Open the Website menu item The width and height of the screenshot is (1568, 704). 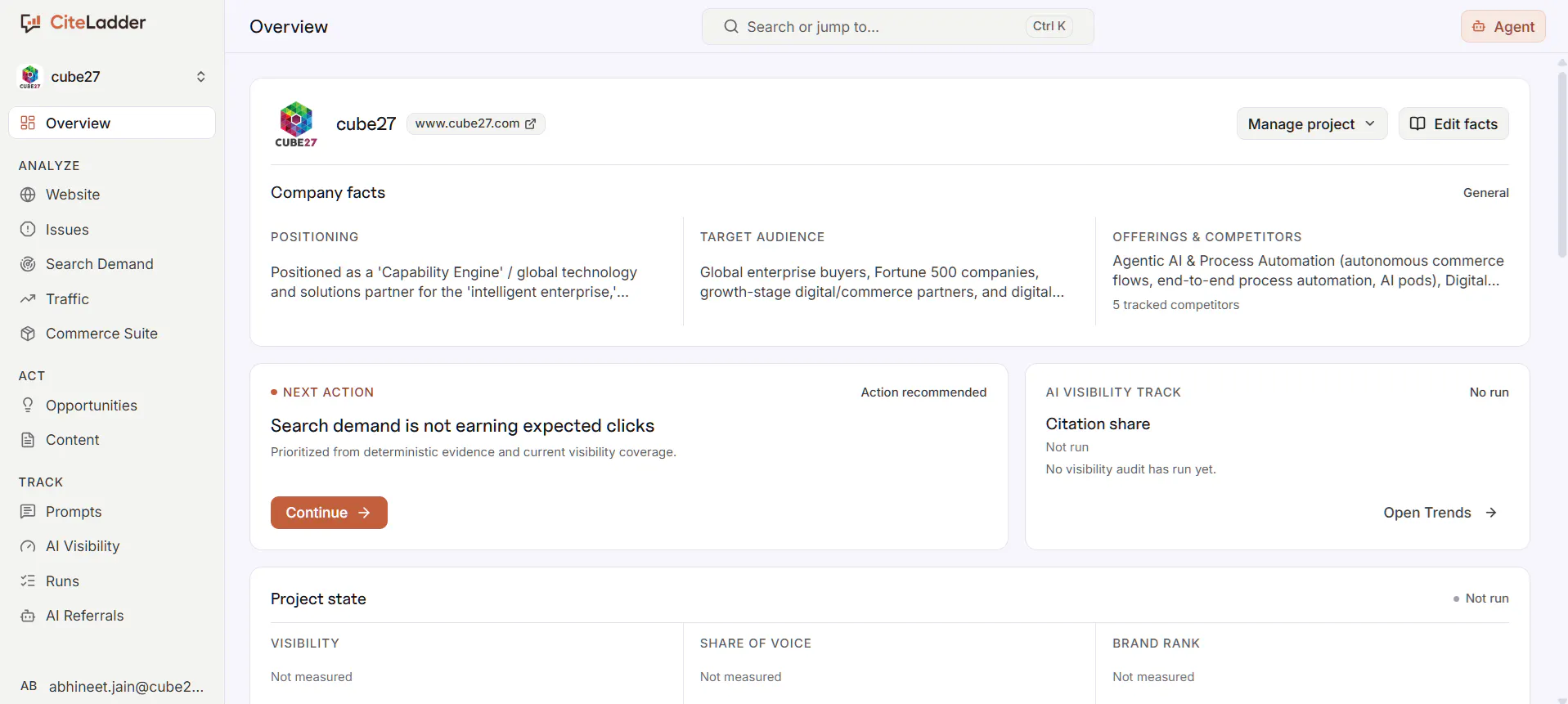(112, 195)
